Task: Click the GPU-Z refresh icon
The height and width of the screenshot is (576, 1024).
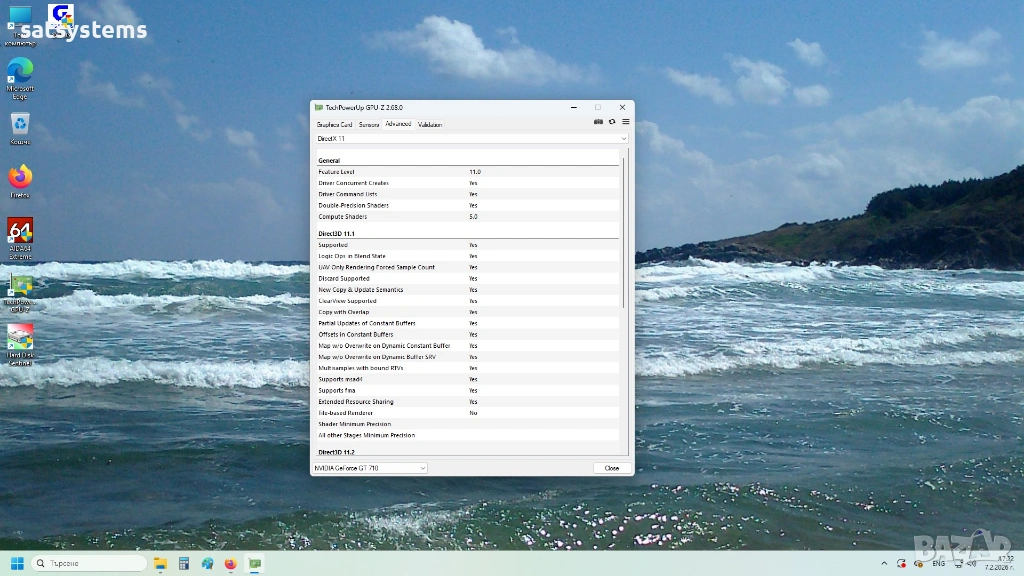Action: 612,122
